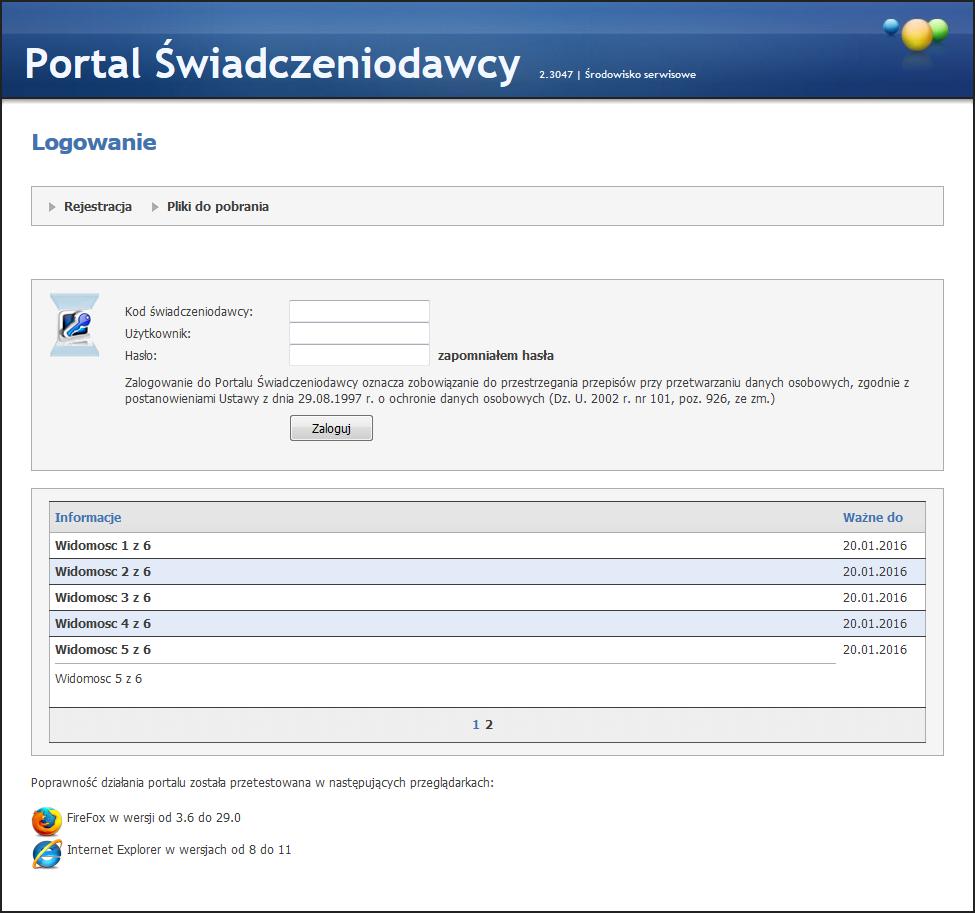Open message Widomosc 1 z 6
This screenshot has height=913, width=975.
coord(103,545)
